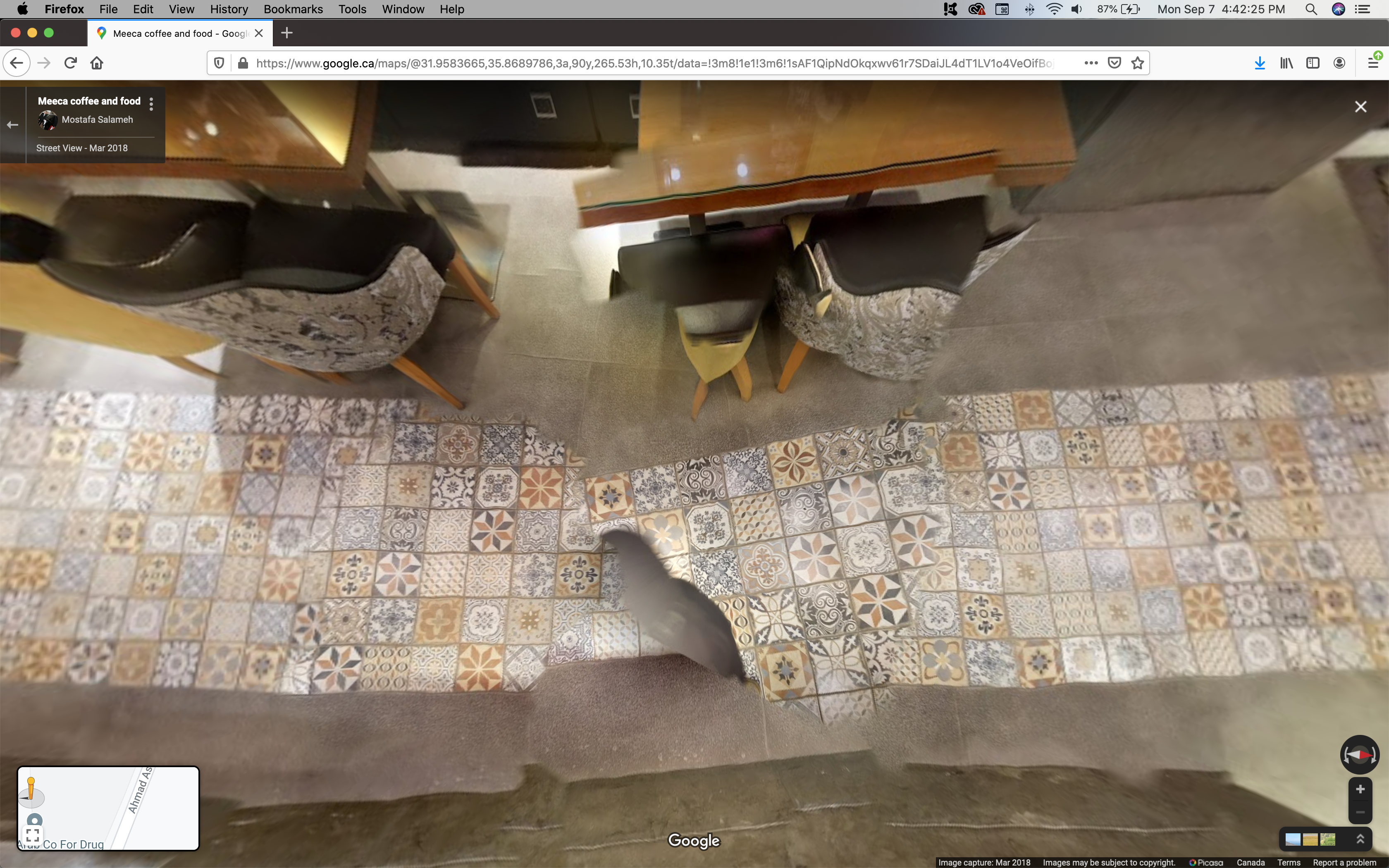Close Street View with the X button
This screenshot has width=1389, height=868.
tap(1360, 107)
